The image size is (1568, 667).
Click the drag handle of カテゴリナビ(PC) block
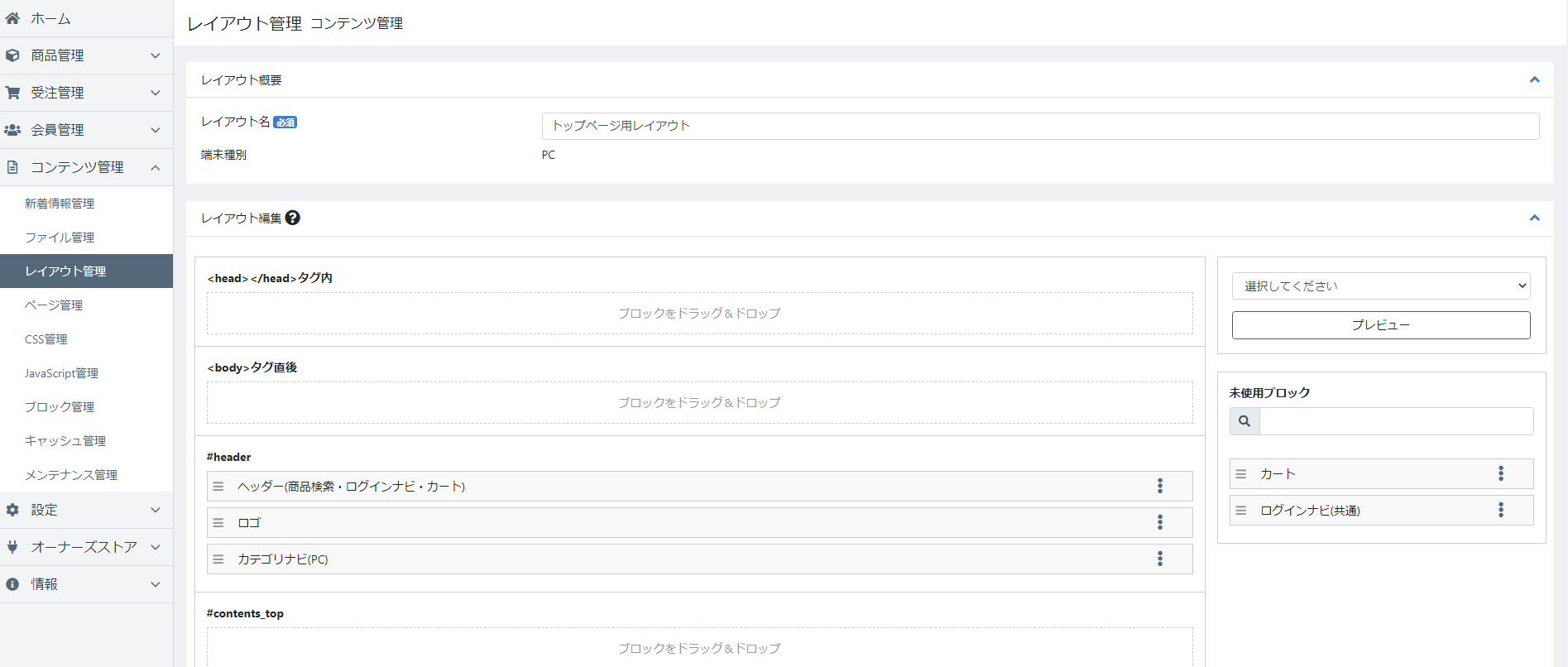click(218, 559)
